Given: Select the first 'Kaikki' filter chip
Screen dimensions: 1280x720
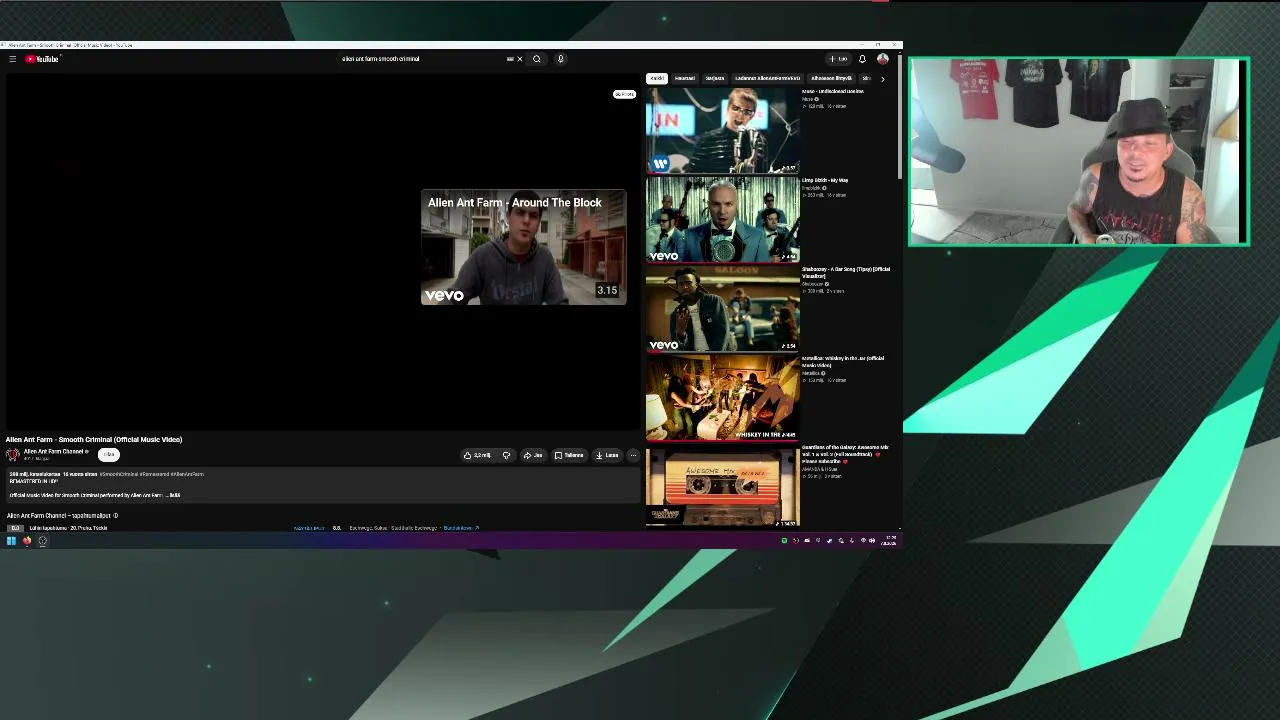Looking at the screenshot, I should pyautogui.click(x=657, y=78).
